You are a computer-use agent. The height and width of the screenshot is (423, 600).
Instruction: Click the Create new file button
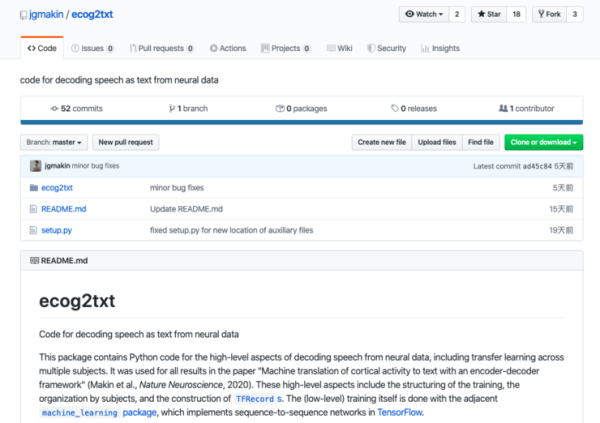pyautogui.click(x=380, y=143)
